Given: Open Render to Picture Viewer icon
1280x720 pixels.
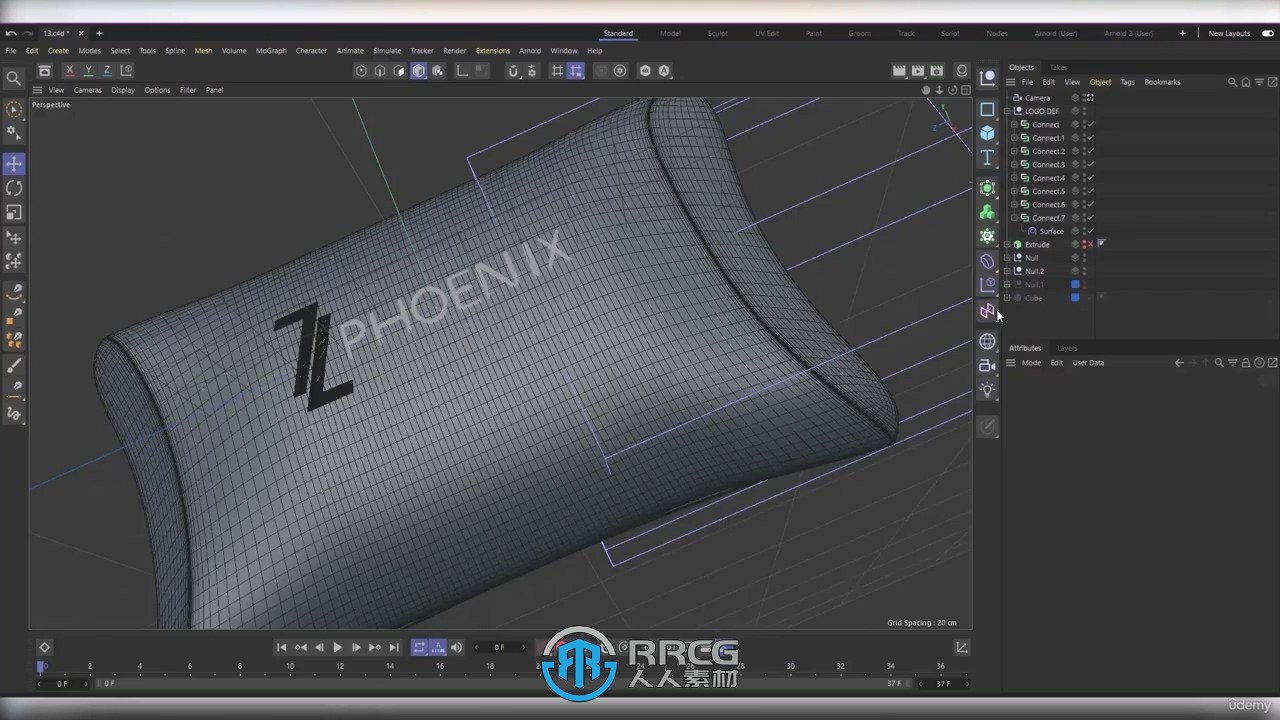Looking at the screenshot, I should tap(917, 71).
